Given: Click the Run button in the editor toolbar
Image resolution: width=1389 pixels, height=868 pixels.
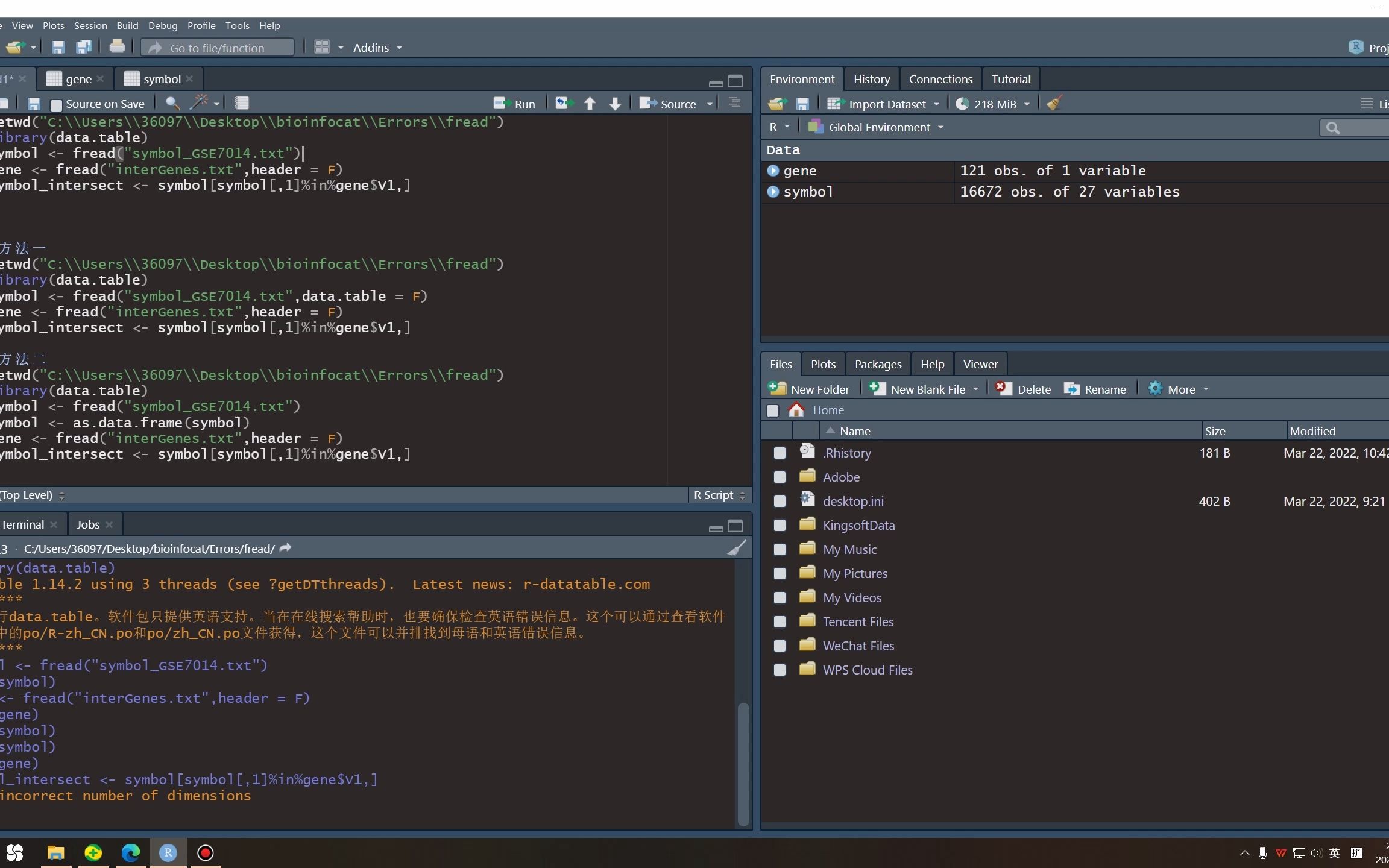Looking at the screenshot, I should (514, 104).
